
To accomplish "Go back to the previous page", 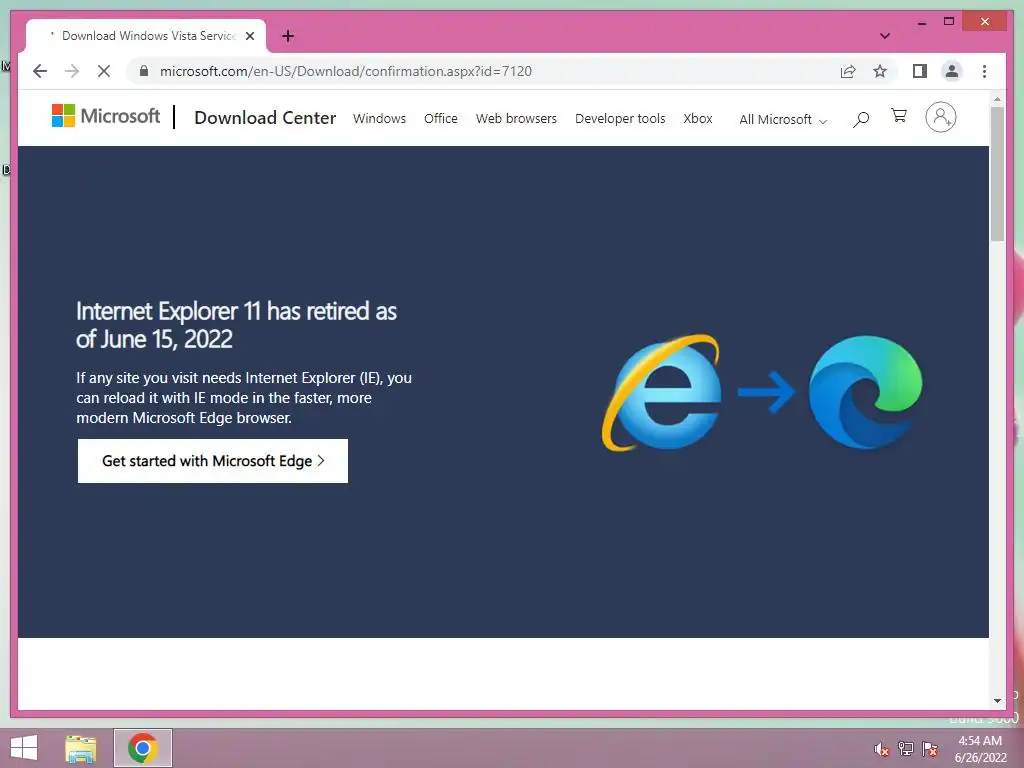I will coord(40,71).
